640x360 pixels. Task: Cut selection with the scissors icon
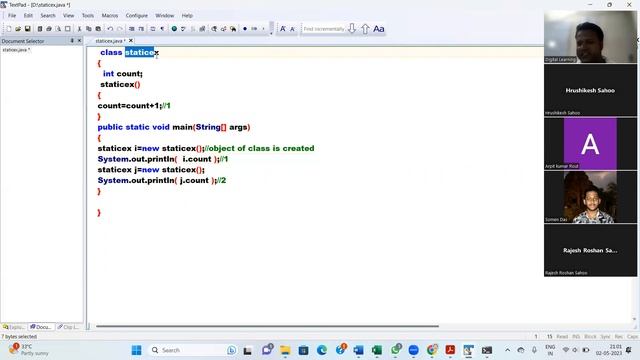pos(79,29)
